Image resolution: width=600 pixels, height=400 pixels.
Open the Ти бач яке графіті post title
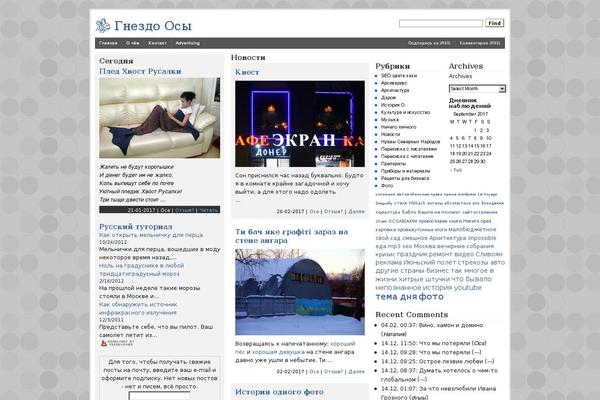point(292,236)
